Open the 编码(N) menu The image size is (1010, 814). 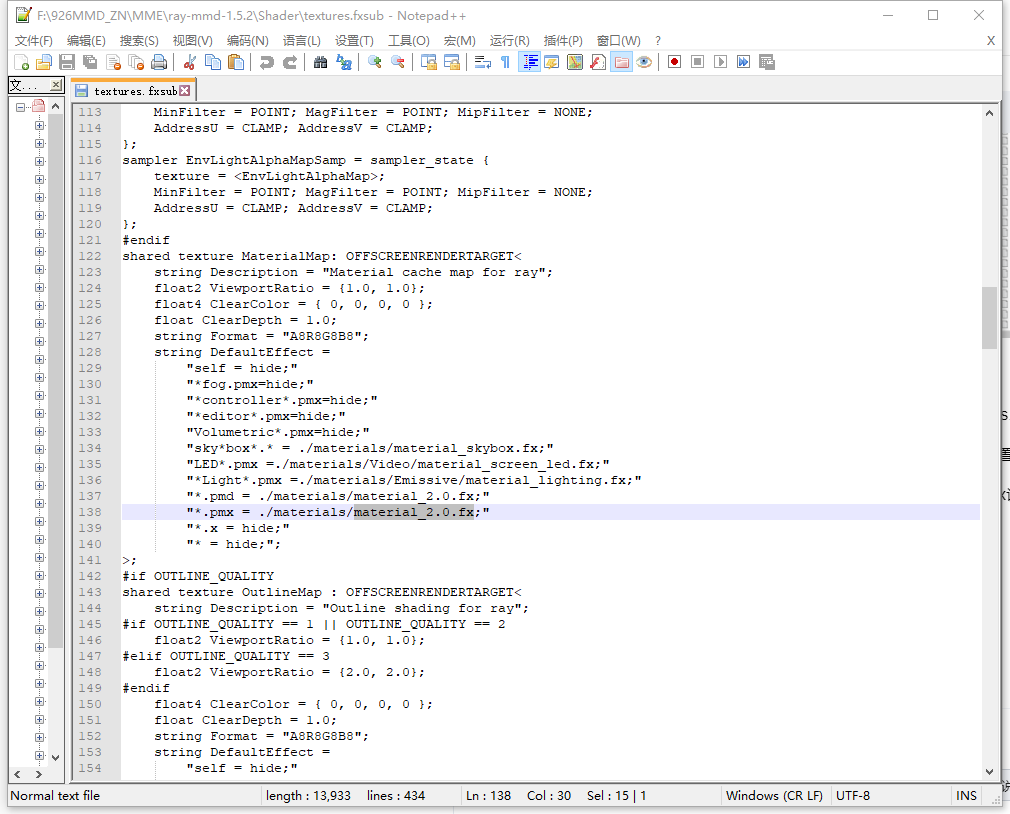point(247,41)
